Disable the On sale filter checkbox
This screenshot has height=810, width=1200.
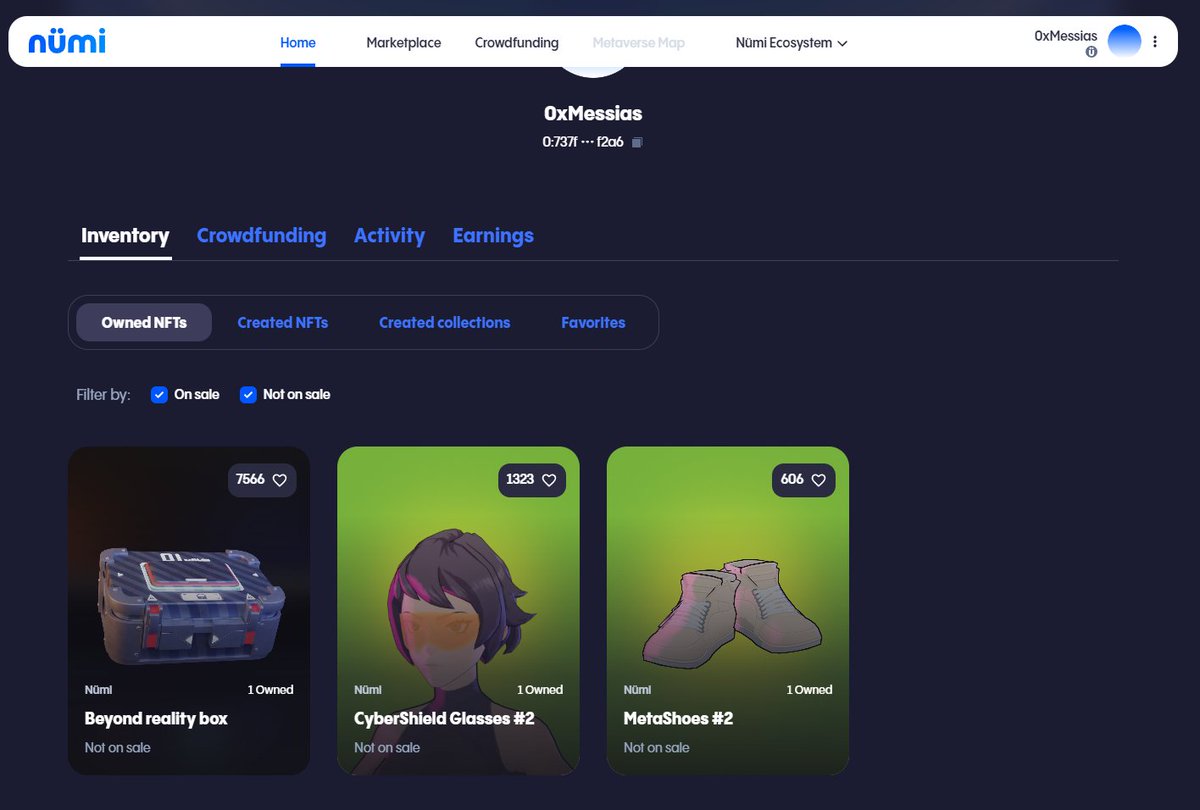click(159, 394)
